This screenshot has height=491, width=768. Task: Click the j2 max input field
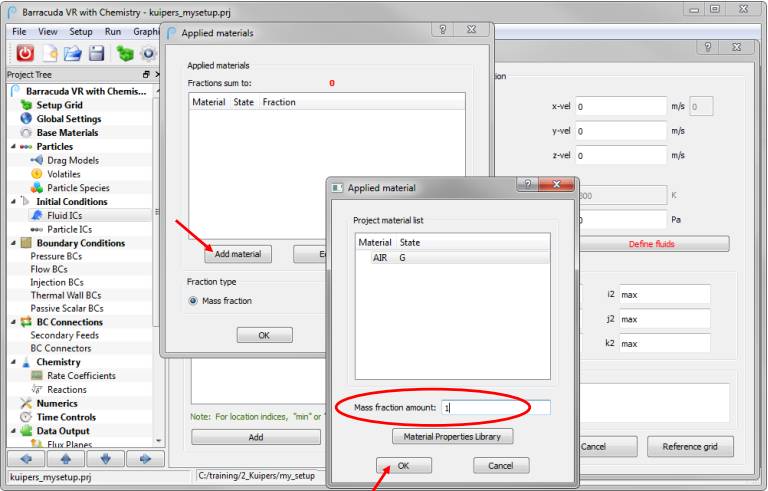(665, 319)
